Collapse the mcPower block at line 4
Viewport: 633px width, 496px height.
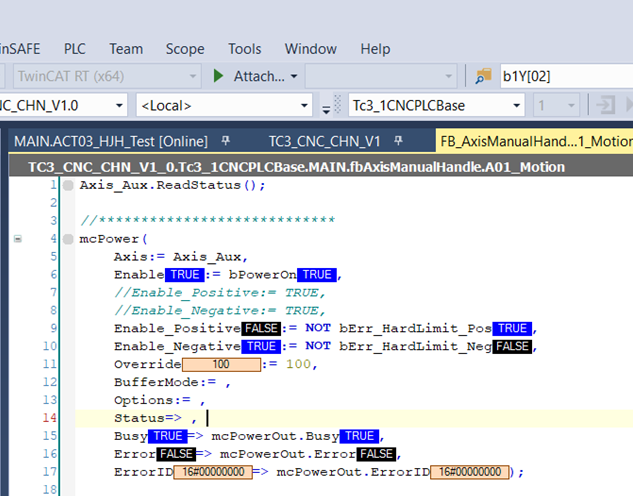[18, 239]
